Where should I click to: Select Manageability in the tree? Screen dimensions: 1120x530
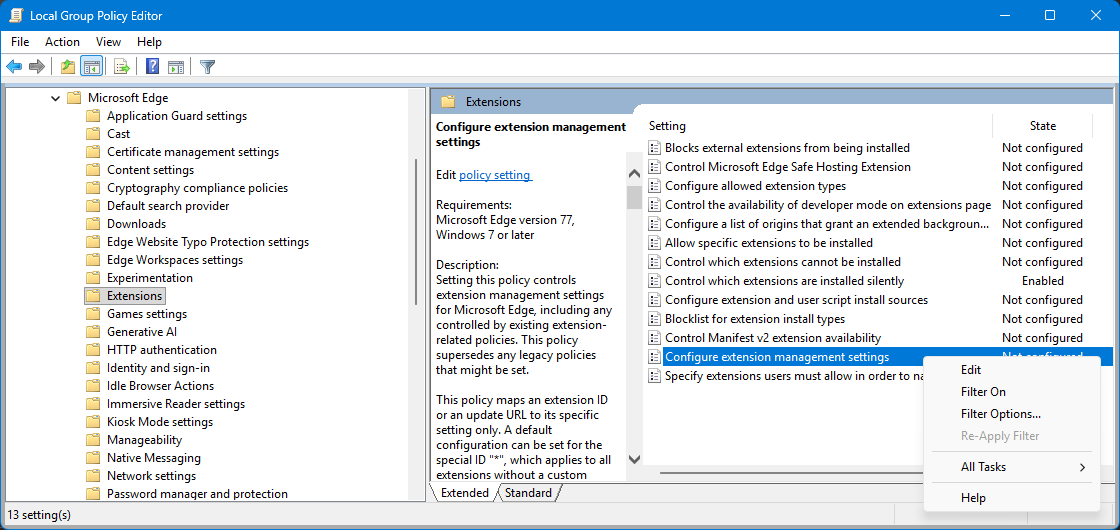point(144,440)
